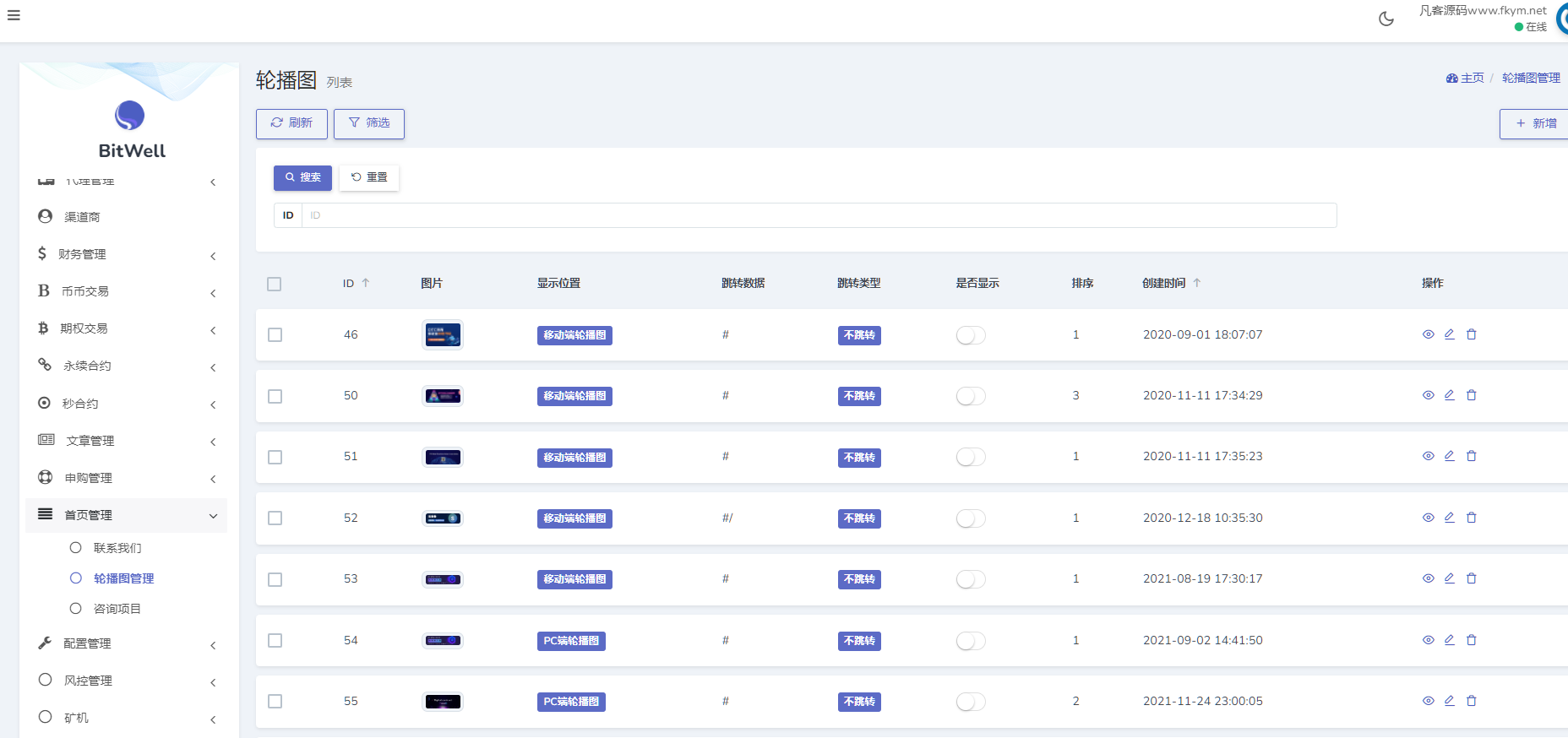The image size is (1568, 738).
Task: Check the select-all header checkbox
Action: 274,284
